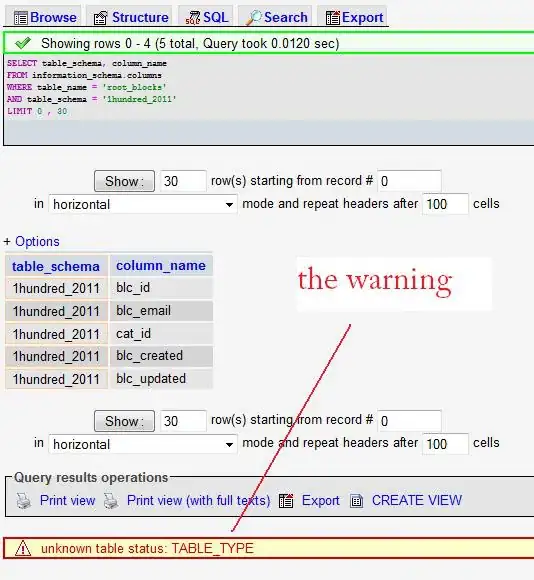
Task: Click the lower starting record number field
Action: (x=409, y=421)
